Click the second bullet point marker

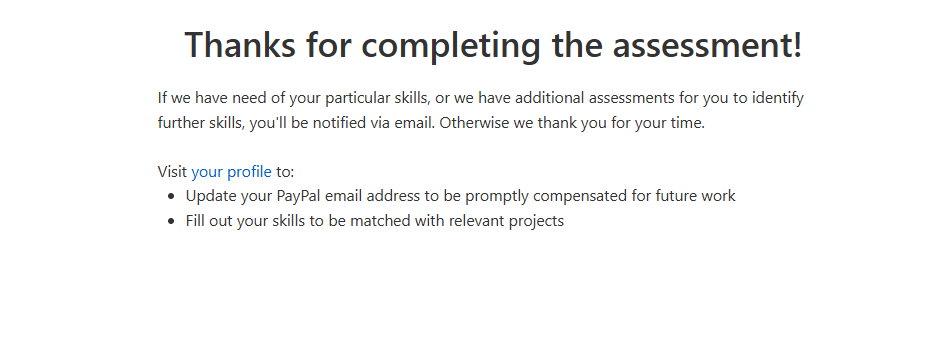pos(172,221)
